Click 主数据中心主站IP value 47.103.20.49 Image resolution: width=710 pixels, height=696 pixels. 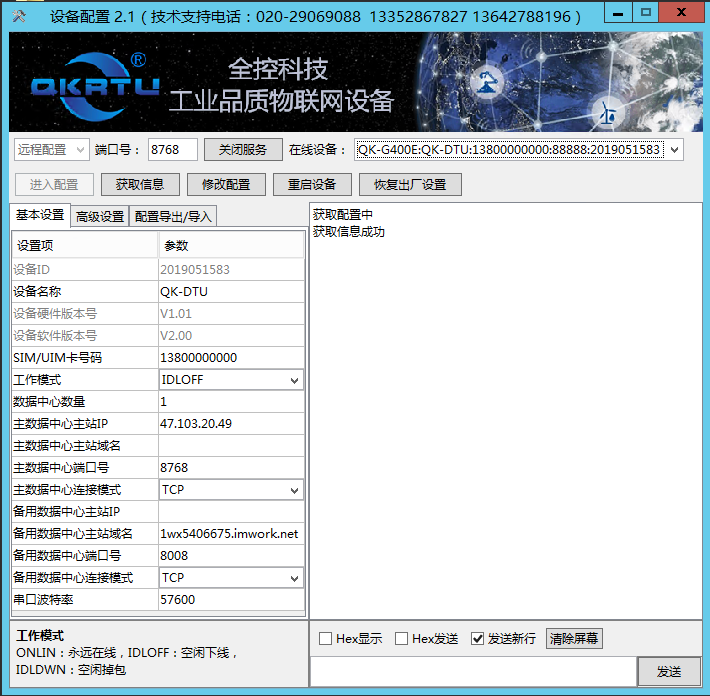[231, 424]
